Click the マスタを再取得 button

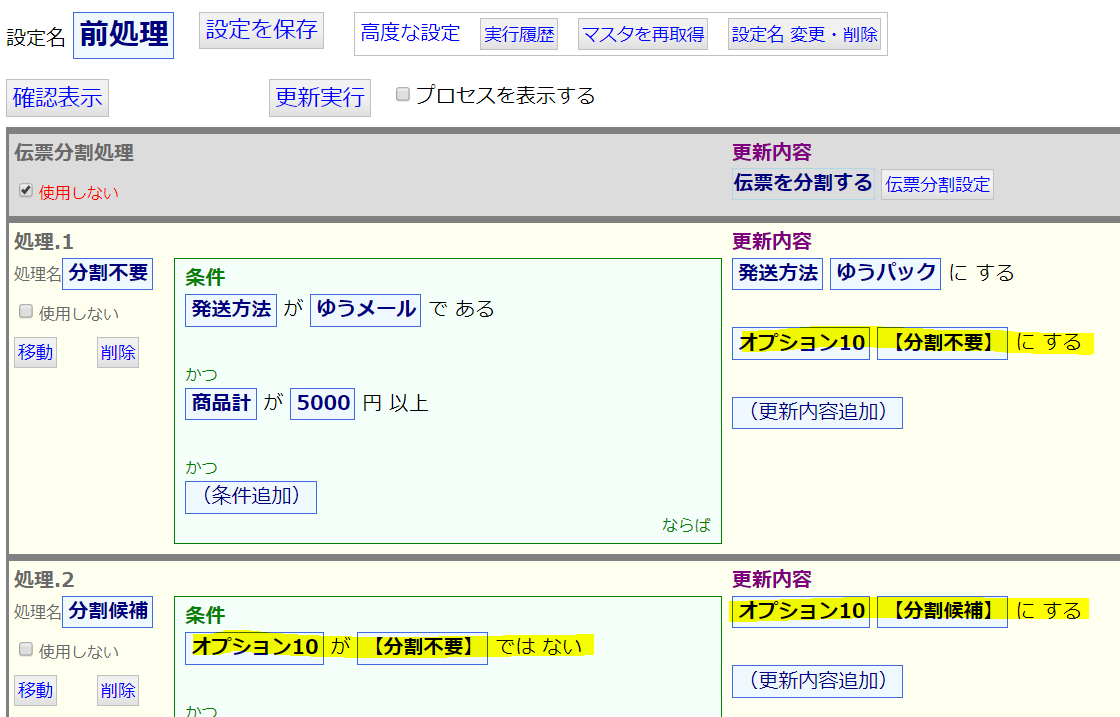coord(643,34)
